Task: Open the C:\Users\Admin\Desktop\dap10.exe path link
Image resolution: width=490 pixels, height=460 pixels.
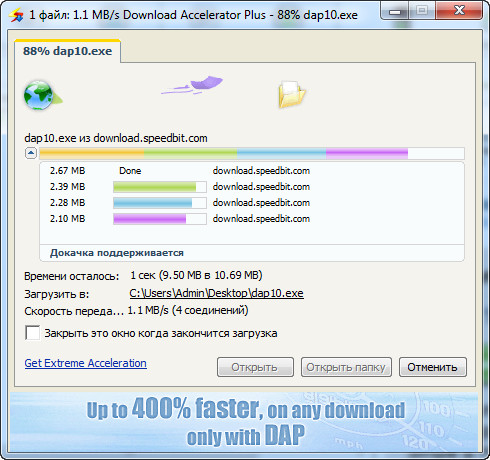Action: click(x=216, y=293)
